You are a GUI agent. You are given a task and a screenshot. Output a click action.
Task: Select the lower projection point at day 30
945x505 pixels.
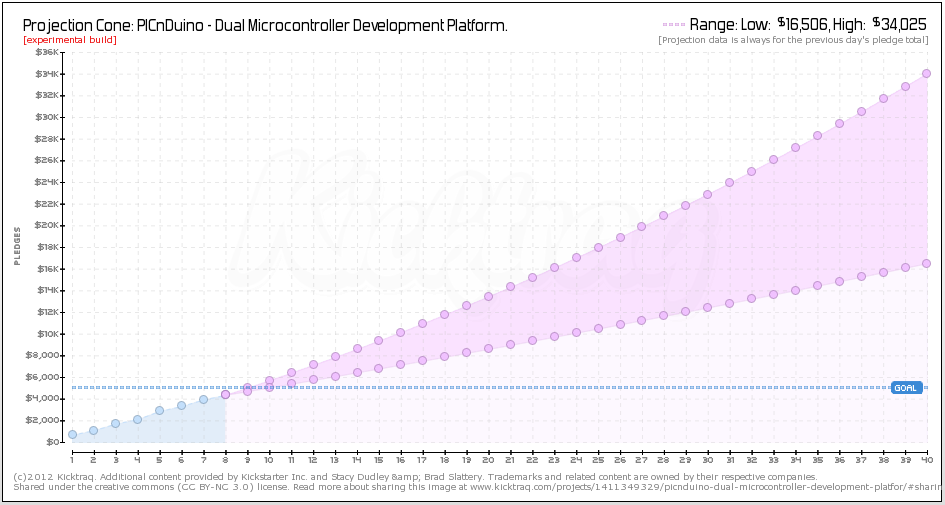pyautogui.click(x=708, y=307)
